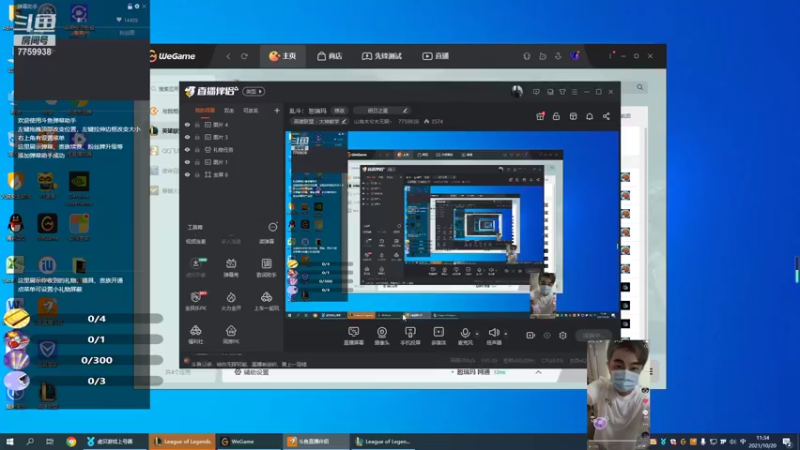
Task: Edit the League category tag with the pencil
Action: (x=344, y=121)
